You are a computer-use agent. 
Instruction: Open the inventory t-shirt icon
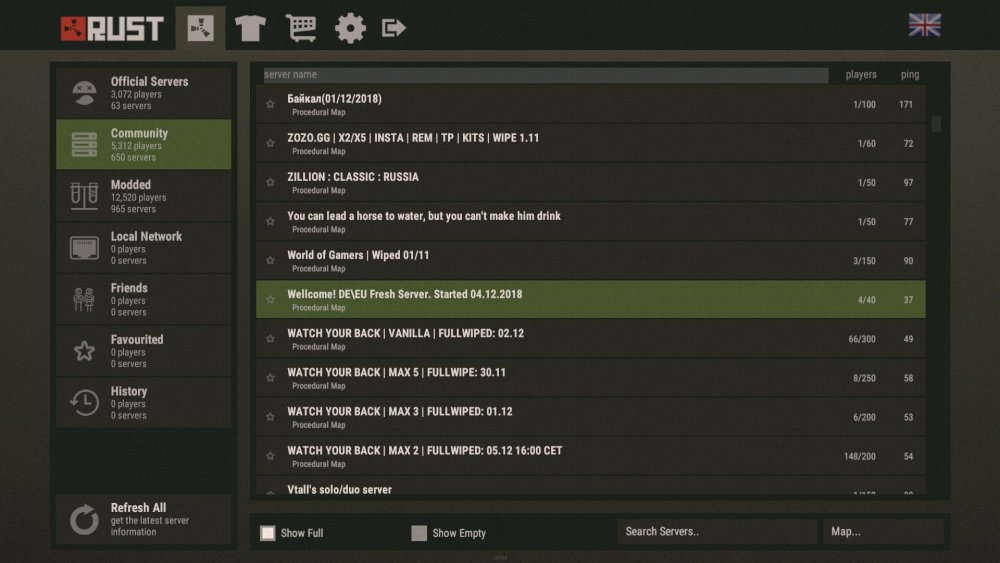point(249,28)
